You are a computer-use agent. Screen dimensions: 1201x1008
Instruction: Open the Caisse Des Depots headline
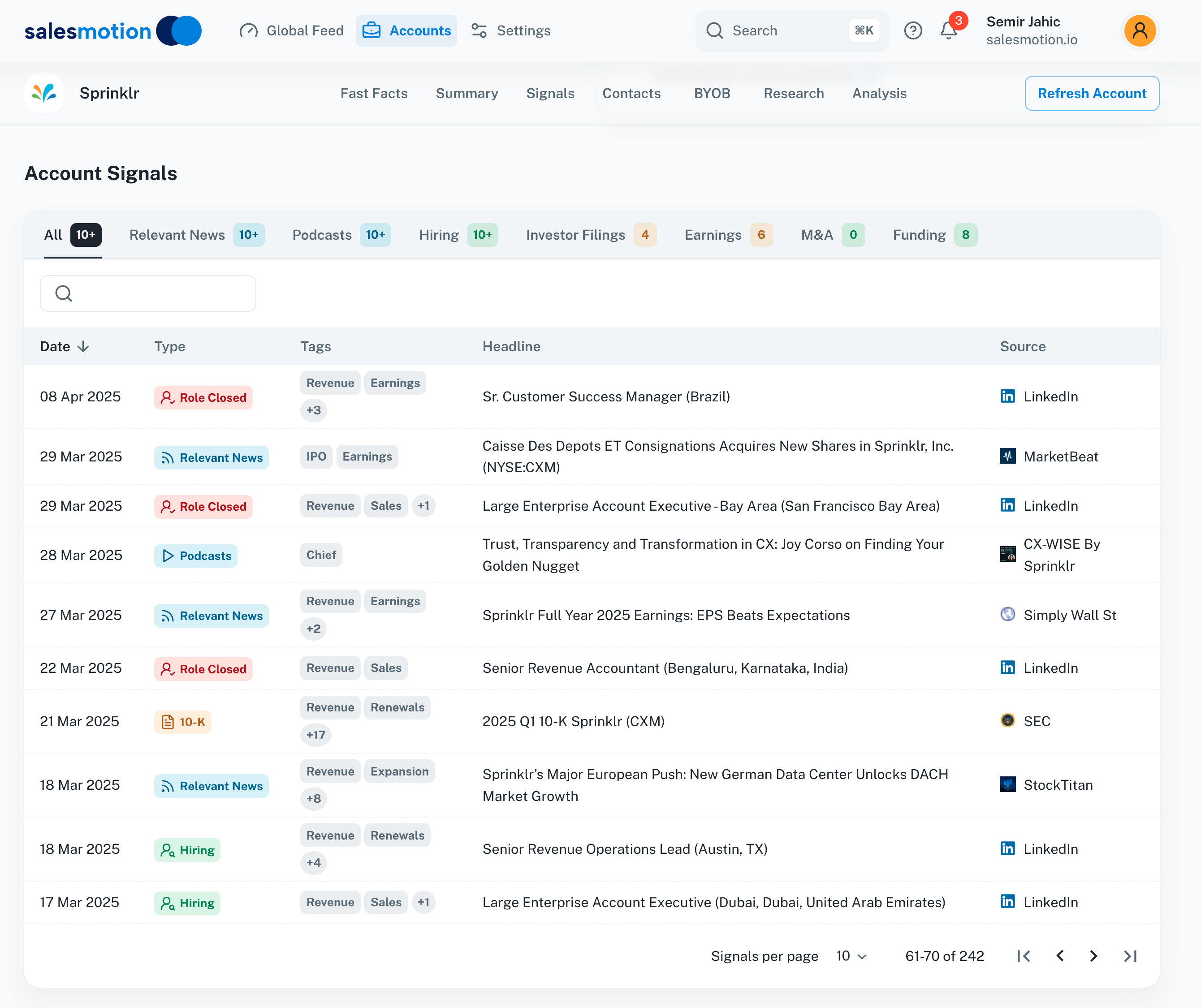[718, 457]
